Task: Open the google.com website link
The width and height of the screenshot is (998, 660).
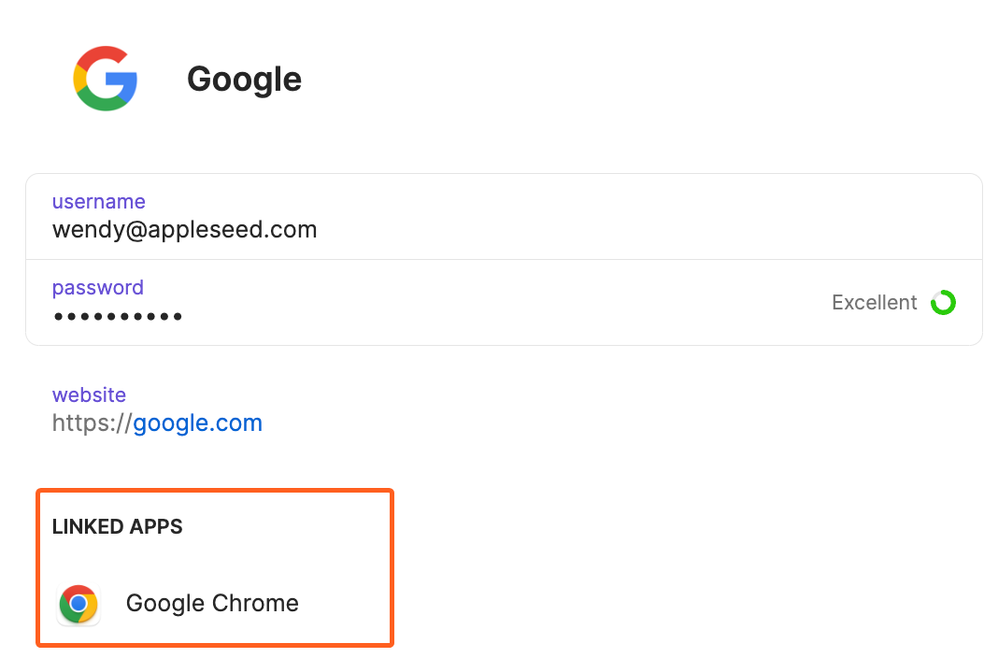Action: click(198, 423)
